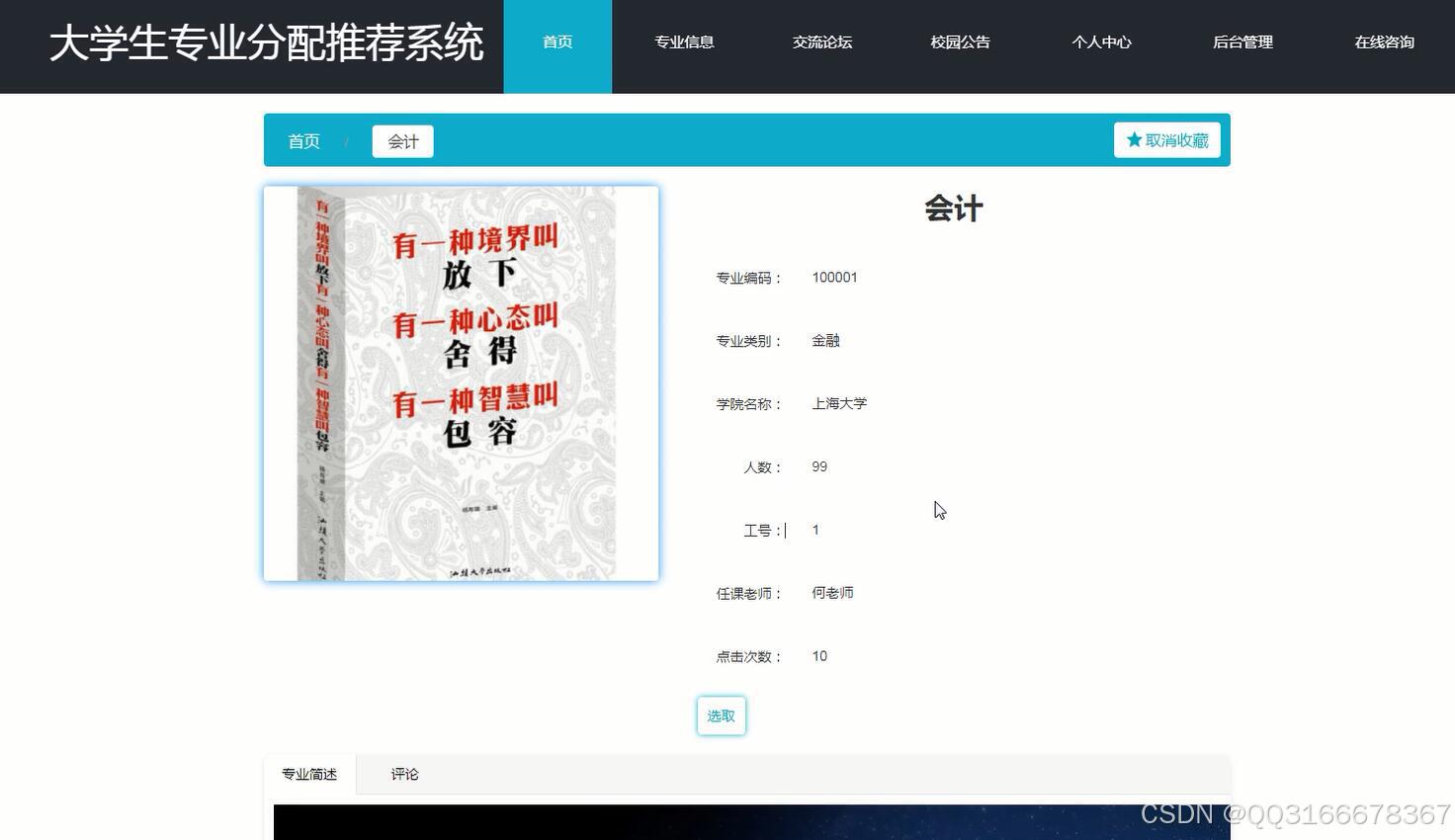Go to 交流论坛 in the navigation bar

click(x=822, y=42)
